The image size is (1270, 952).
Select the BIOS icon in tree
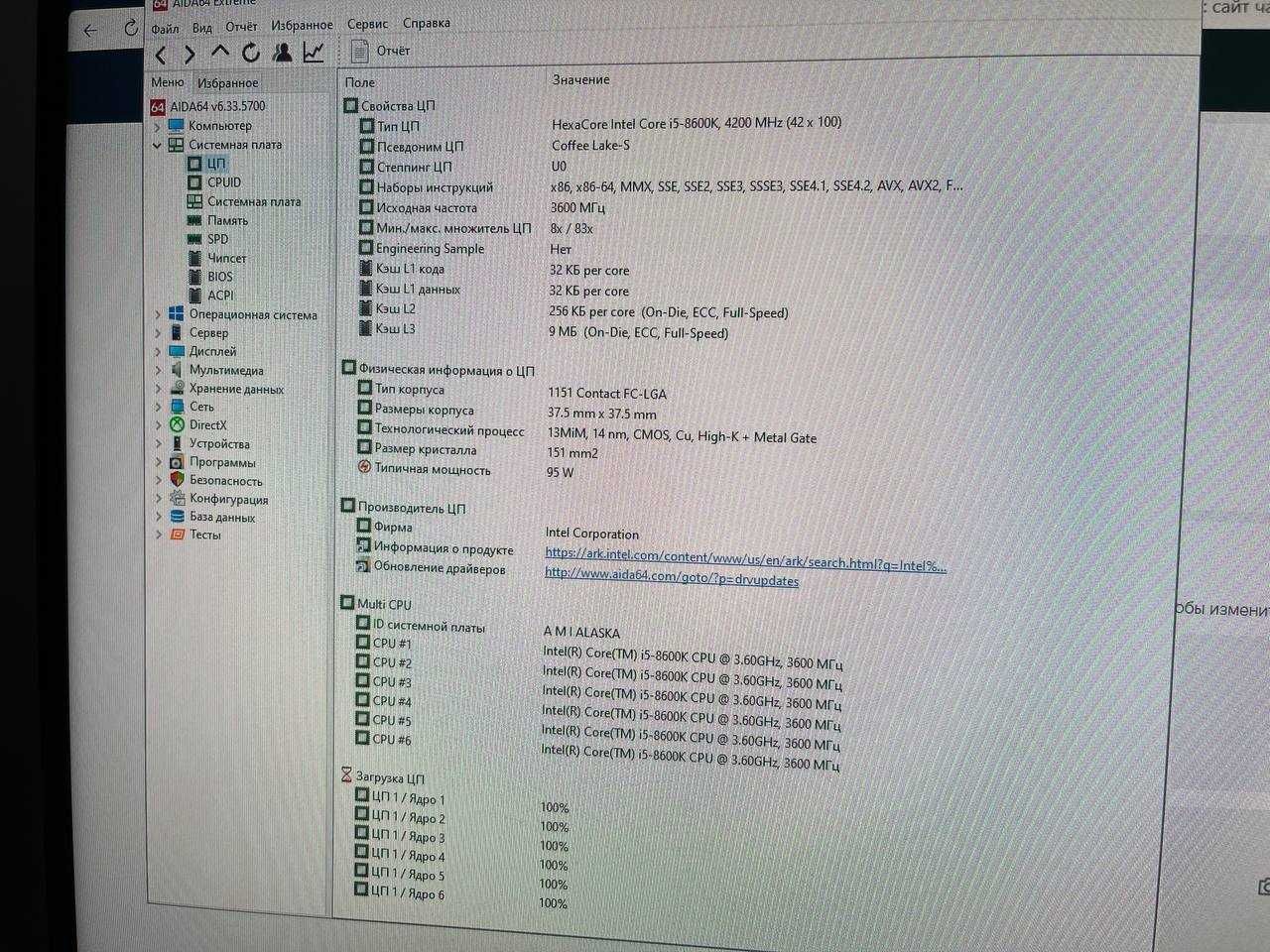click(x=195, y=277)
